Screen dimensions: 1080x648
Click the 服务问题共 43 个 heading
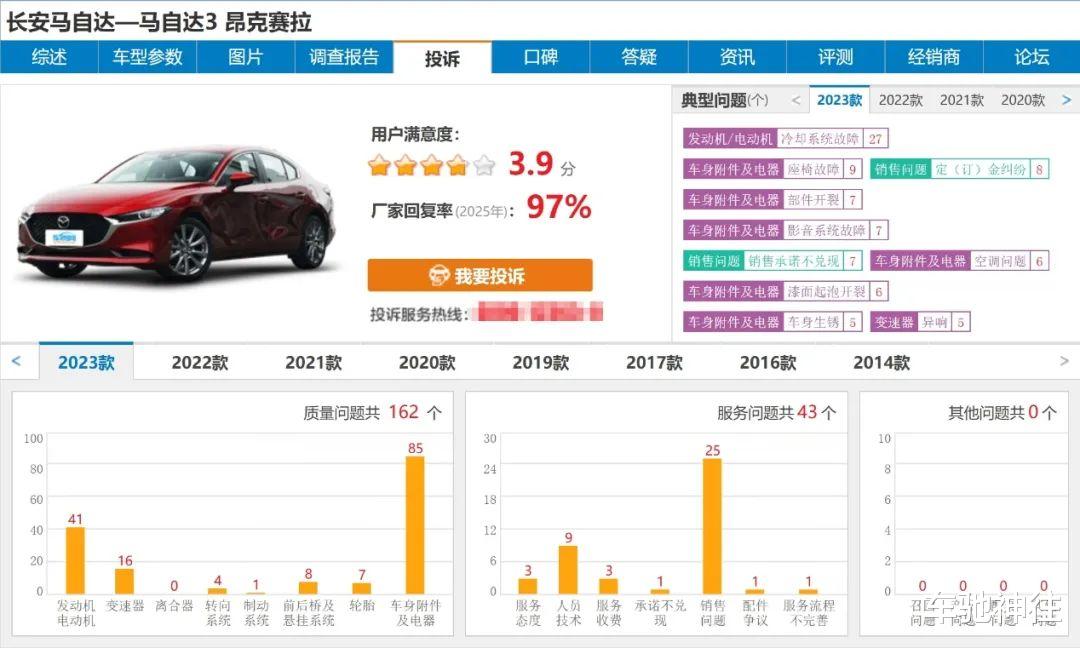point(776,412)
